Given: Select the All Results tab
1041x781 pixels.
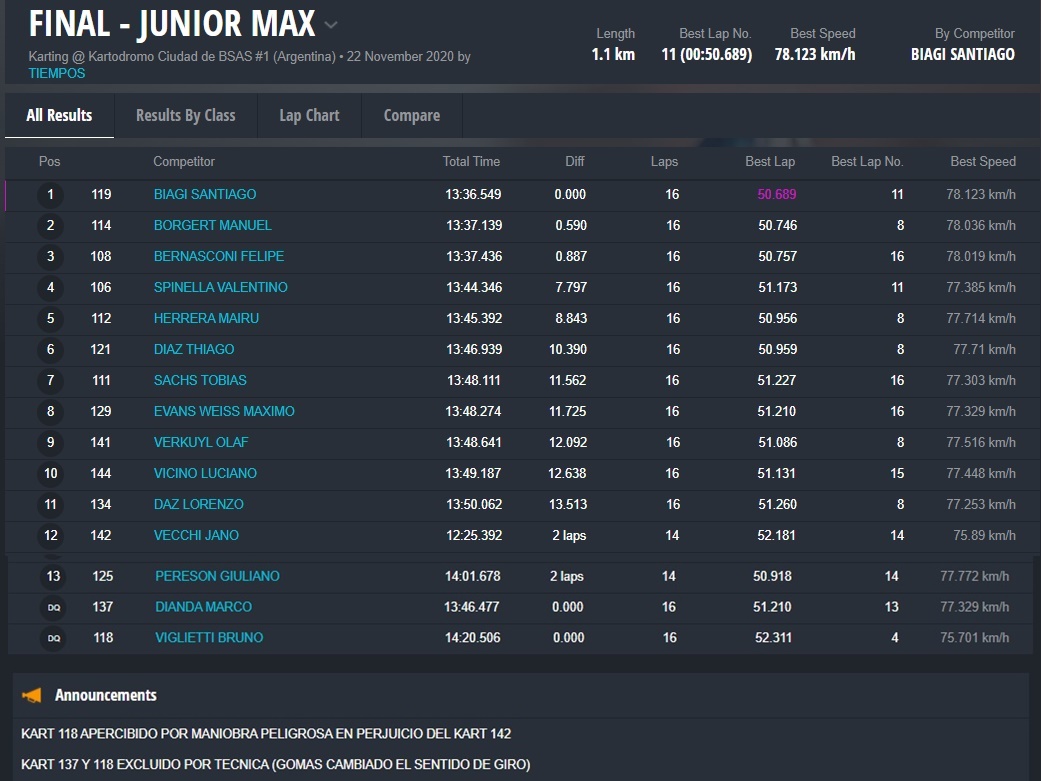Looking at the screenshot, I should (x=59, y=115).
